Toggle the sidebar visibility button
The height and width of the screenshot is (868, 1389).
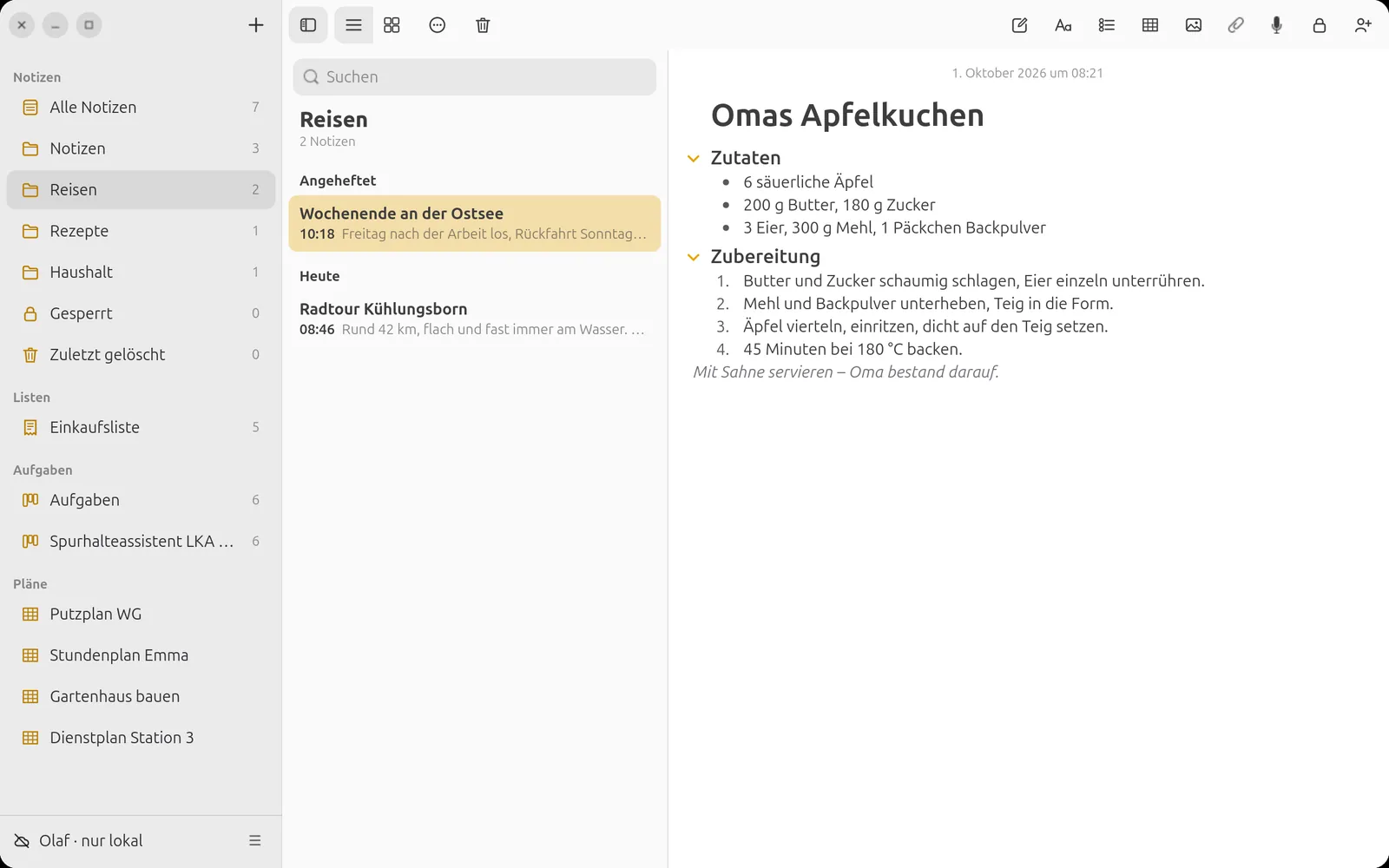[x=308, y=25]
